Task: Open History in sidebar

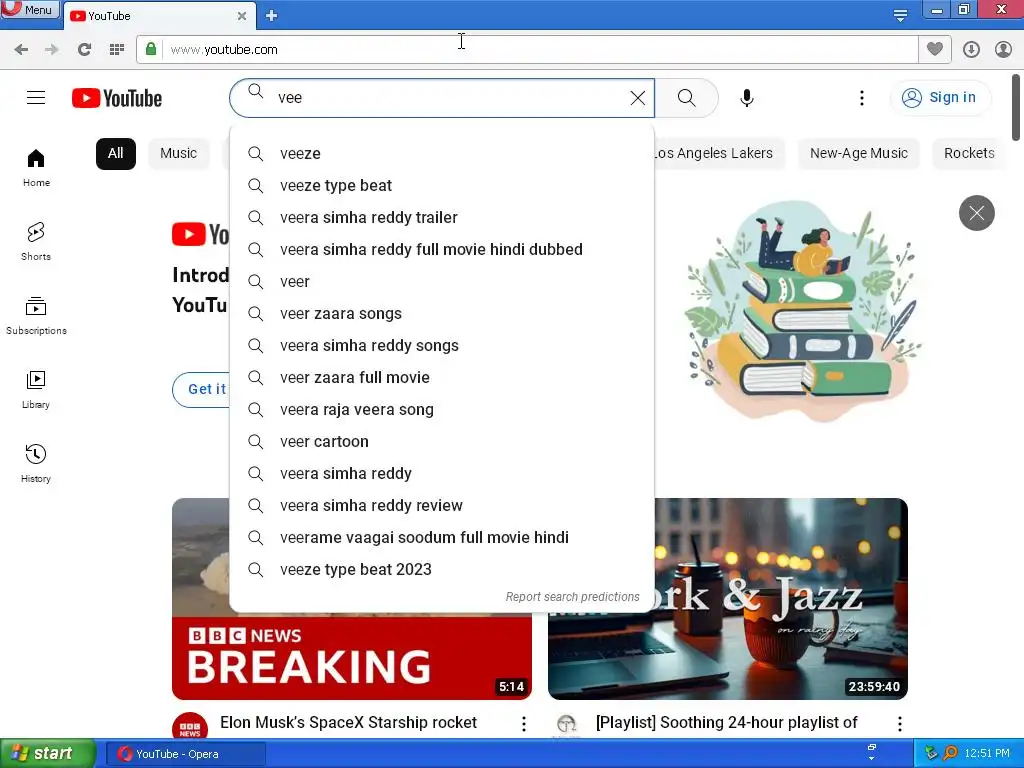Action: (36, 464)
